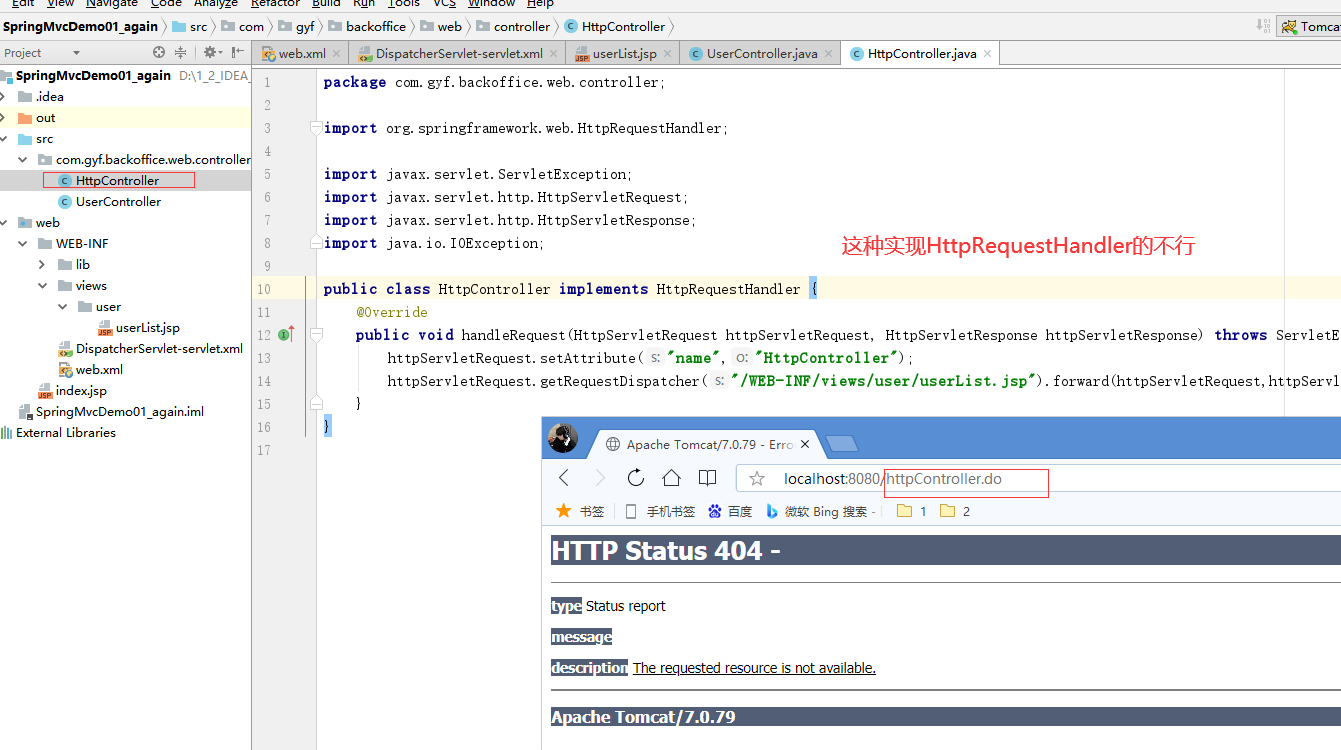Open the 百度 bookmark
The width and height of the screenshot is (1341, 750).
[730, 511]
